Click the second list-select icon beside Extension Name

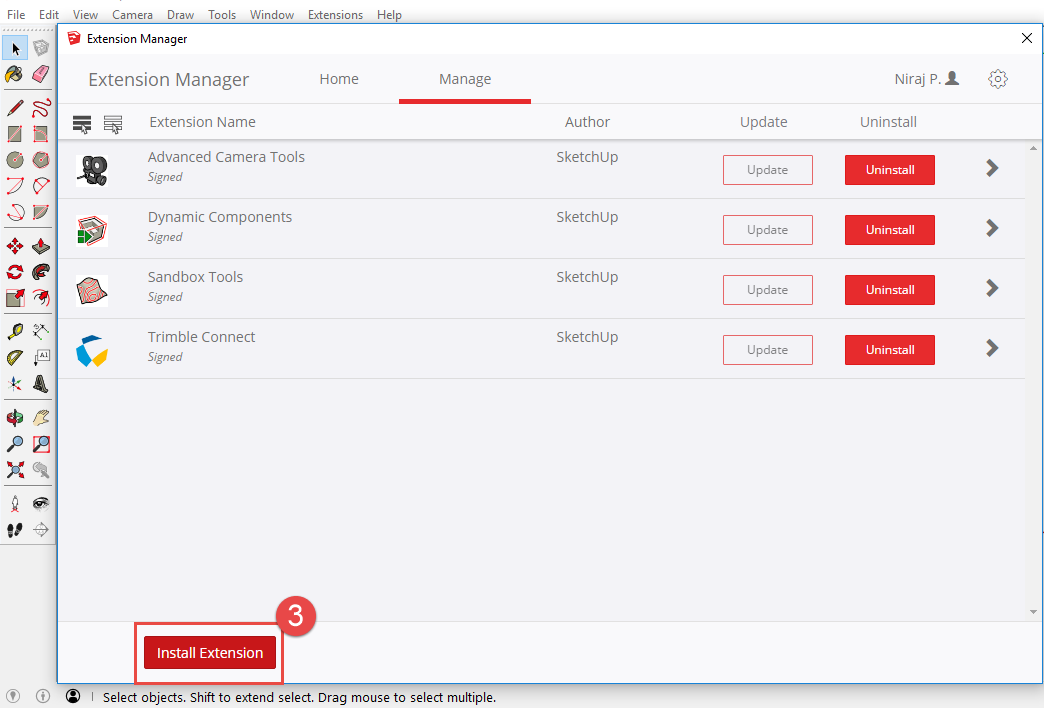(113, 124)
